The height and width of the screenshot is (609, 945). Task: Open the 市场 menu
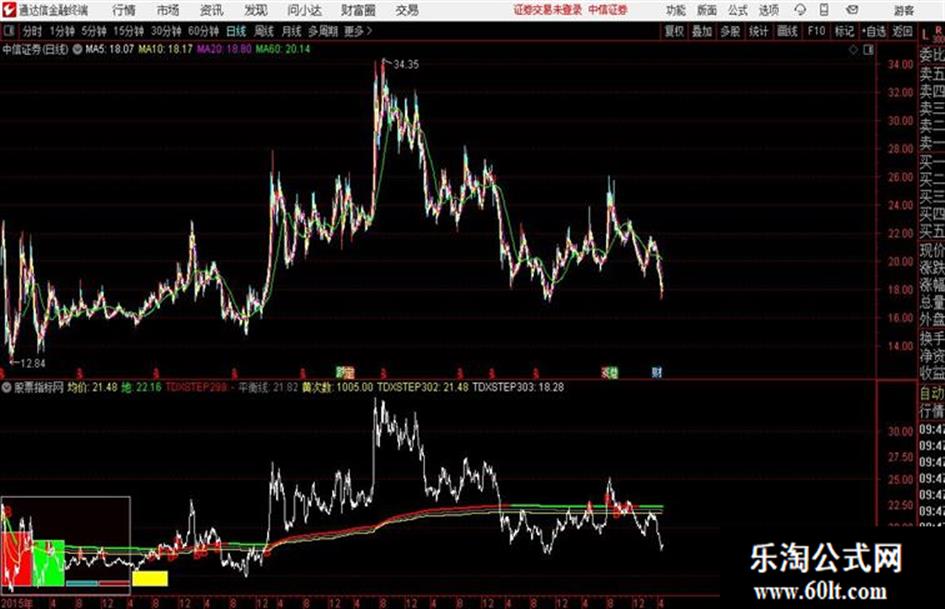pos(168,10)
